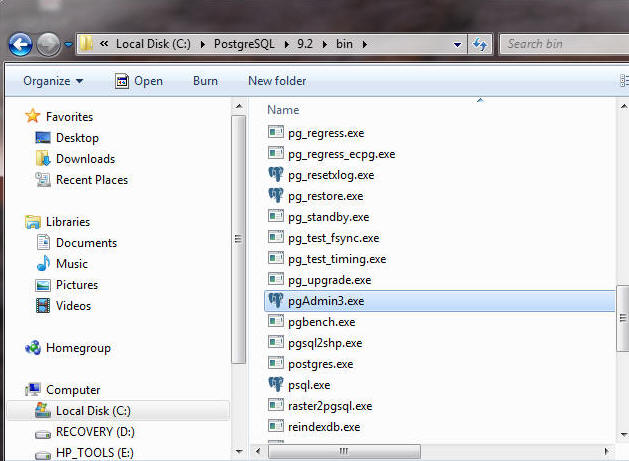The image size is (629, 461).
Task: Click file list vertical scroll up arrow
Action: point(623,107)
